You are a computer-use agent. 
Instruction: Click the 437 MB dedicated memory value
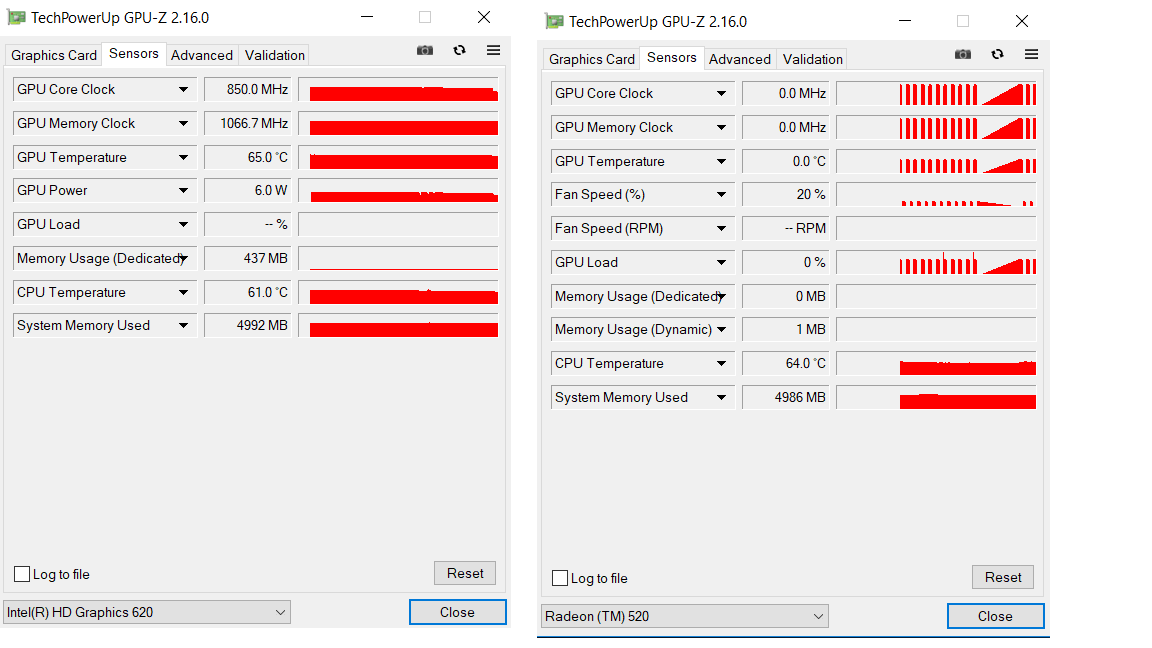coord(248,259)
